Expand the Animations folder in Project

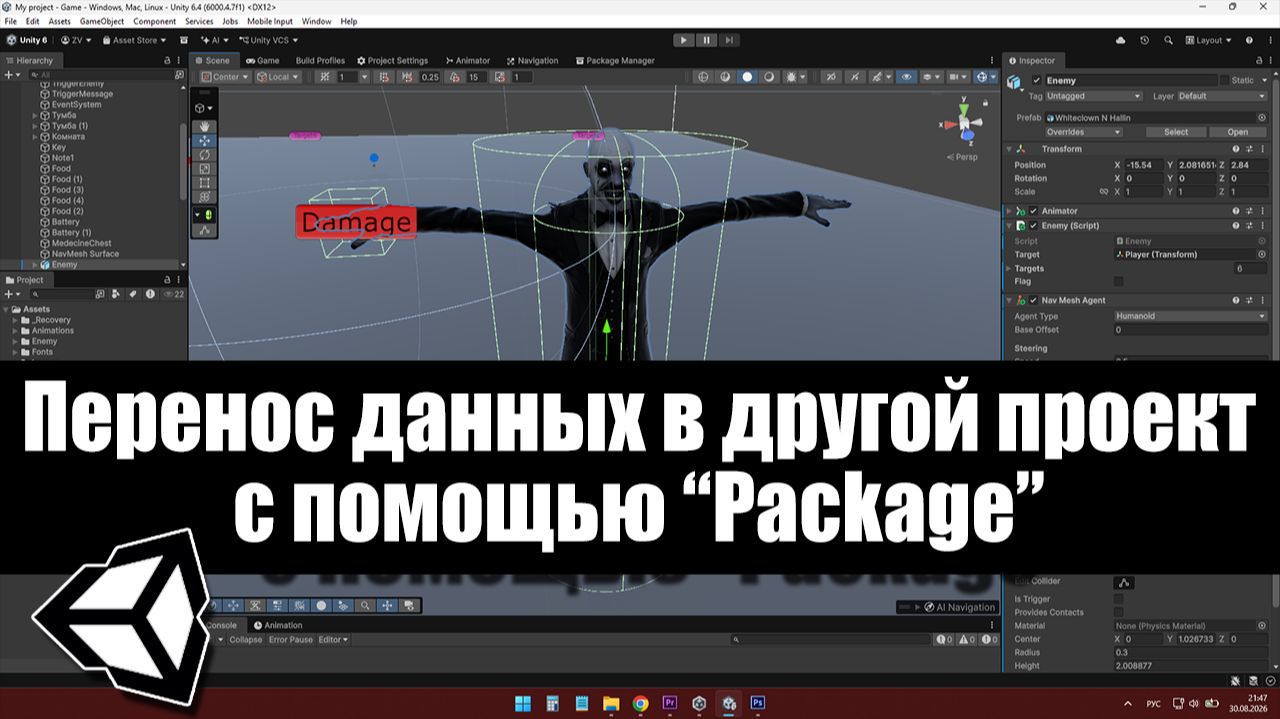(15, 331)
